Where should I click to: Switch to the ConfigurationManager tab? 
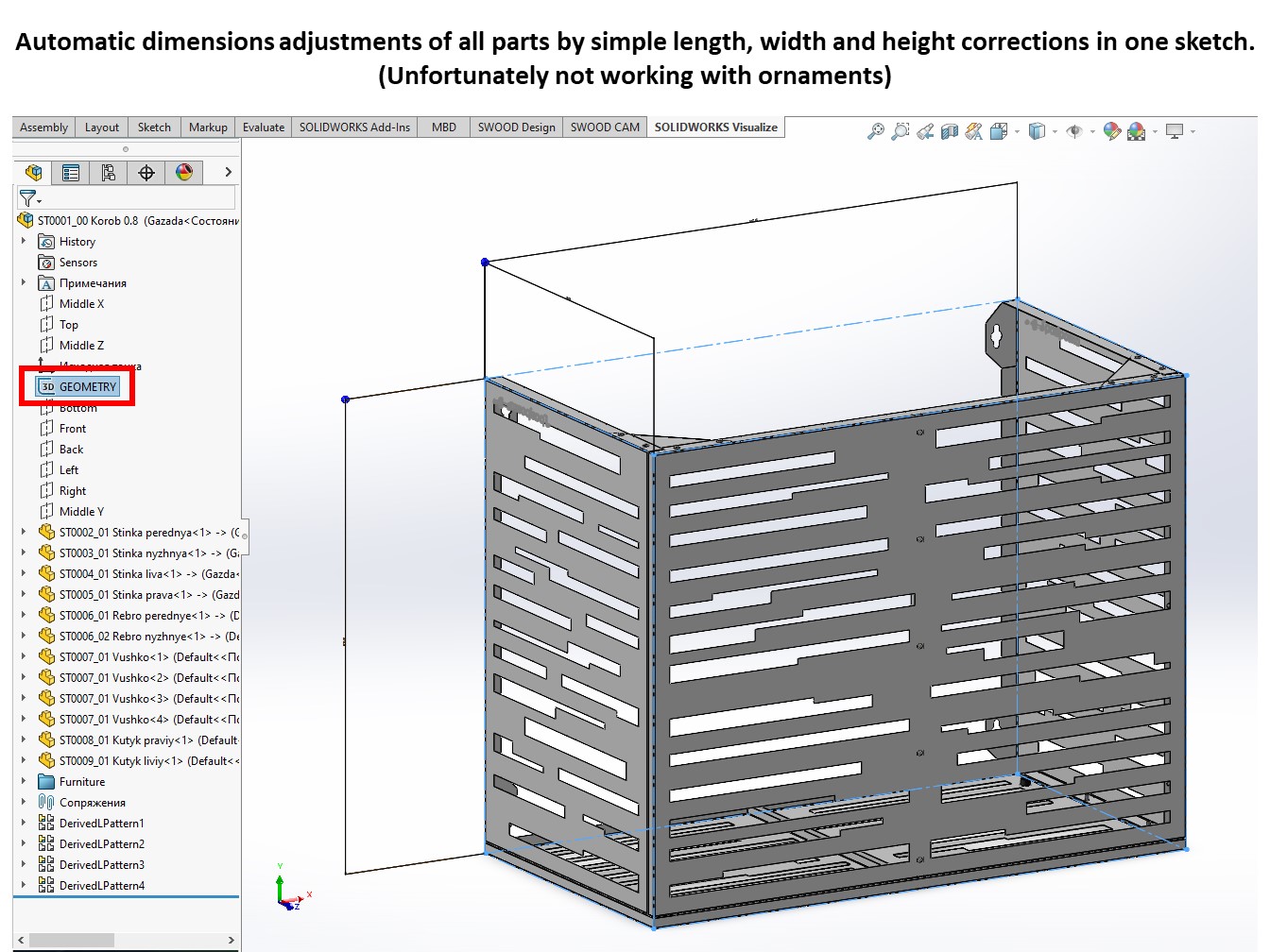pyautogui.click(x=109, y=172)
